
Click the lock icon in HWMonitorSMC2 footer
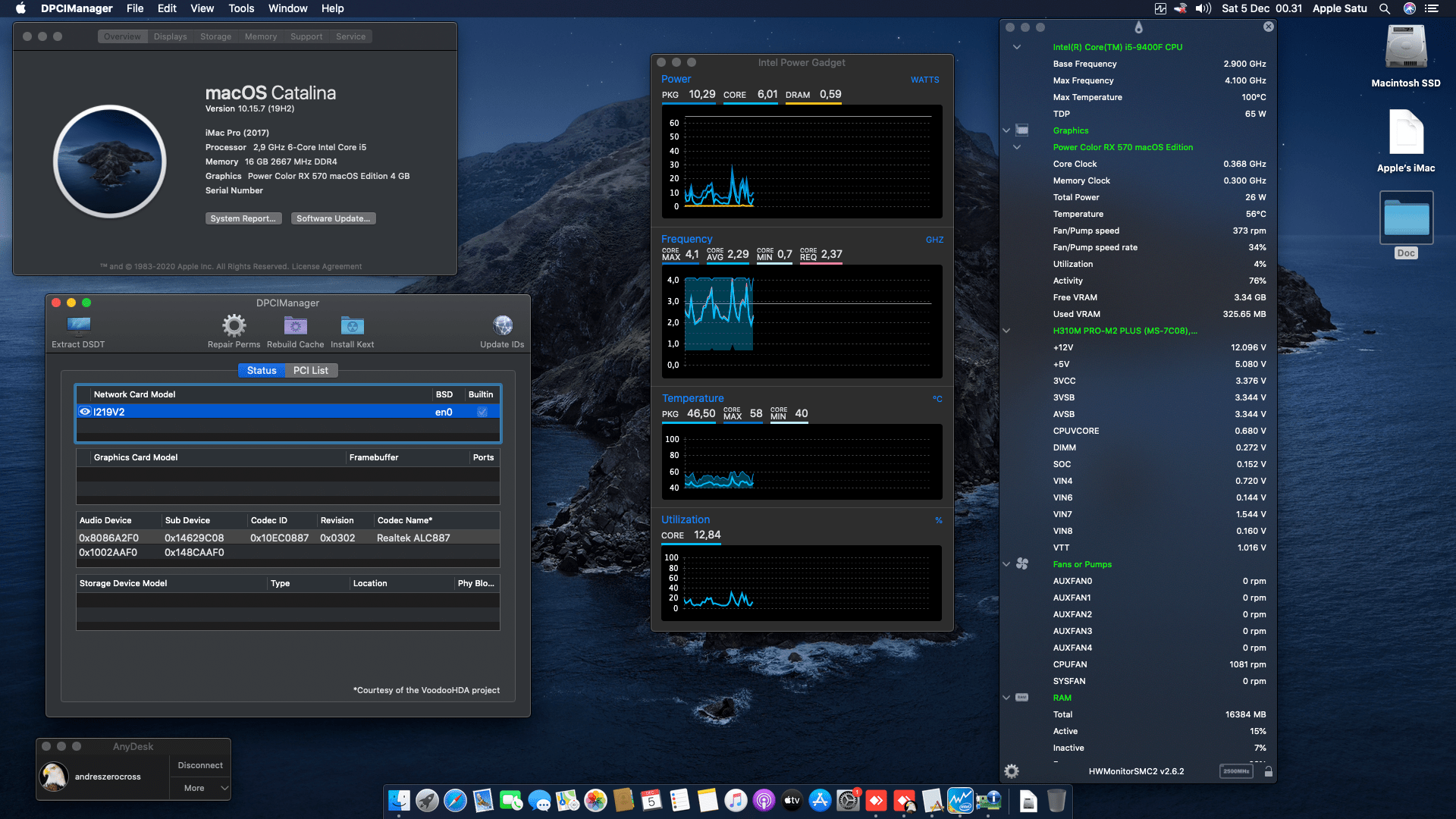(1269, 771)
